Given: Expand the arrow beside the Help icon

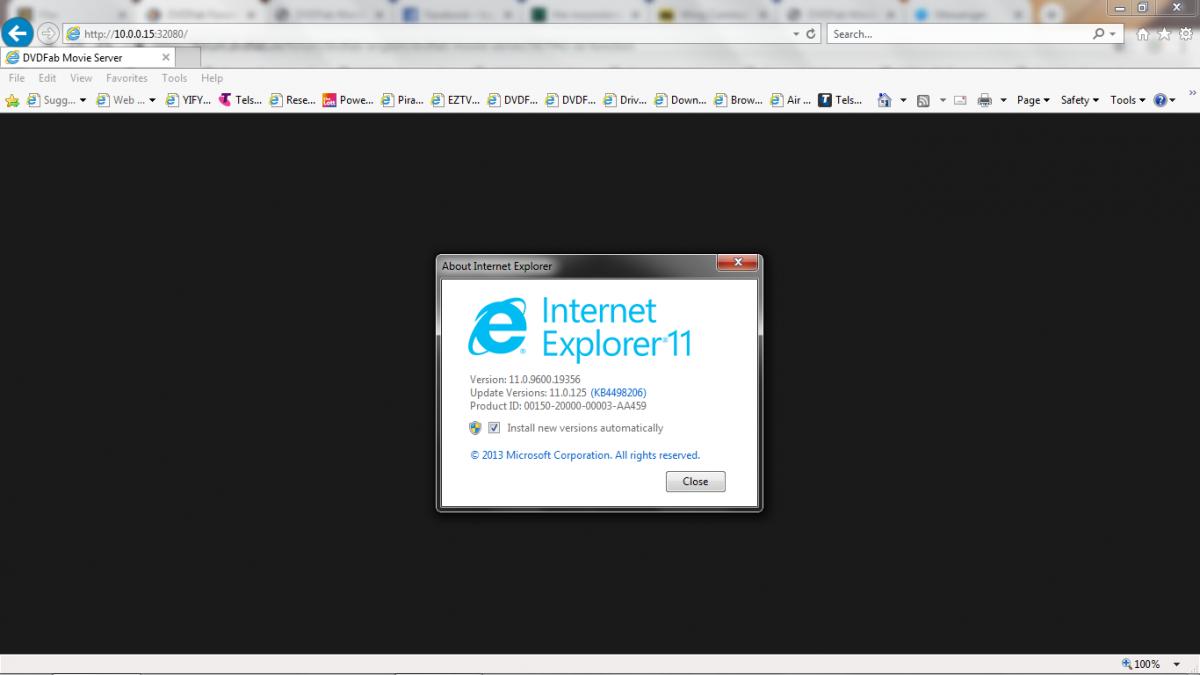Looking at the screenshot, I should click(1172, 100).
